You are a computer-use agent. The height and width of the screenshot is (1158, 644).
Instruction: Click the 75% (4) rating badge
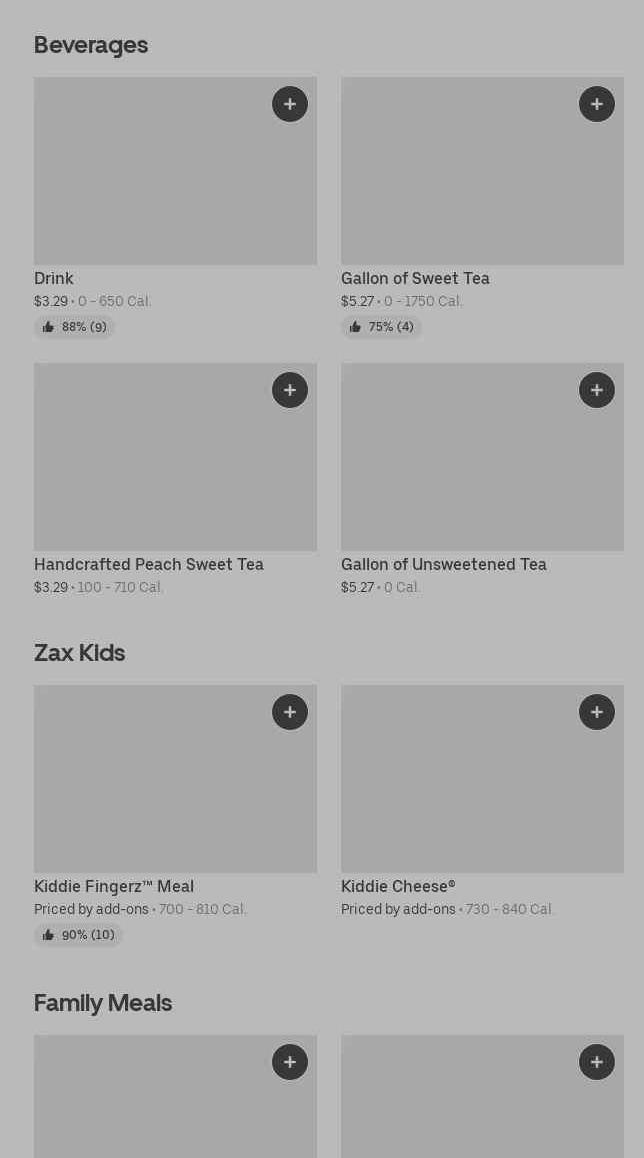381,327
